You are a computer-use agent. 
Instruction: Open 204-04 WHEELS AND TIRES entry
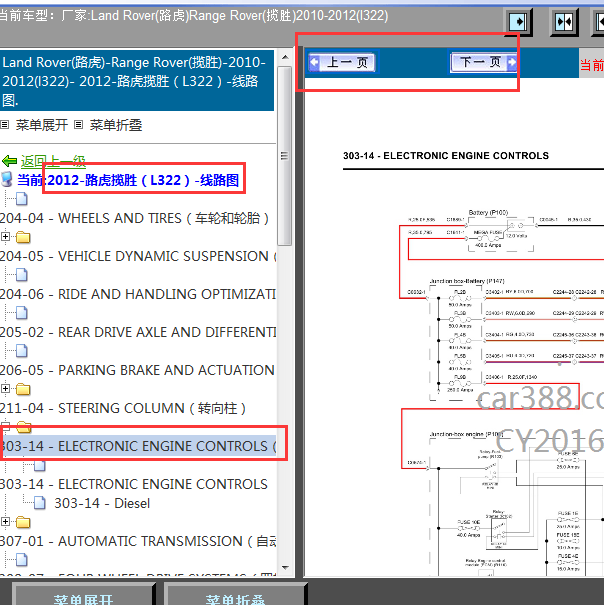click(134, 218)
